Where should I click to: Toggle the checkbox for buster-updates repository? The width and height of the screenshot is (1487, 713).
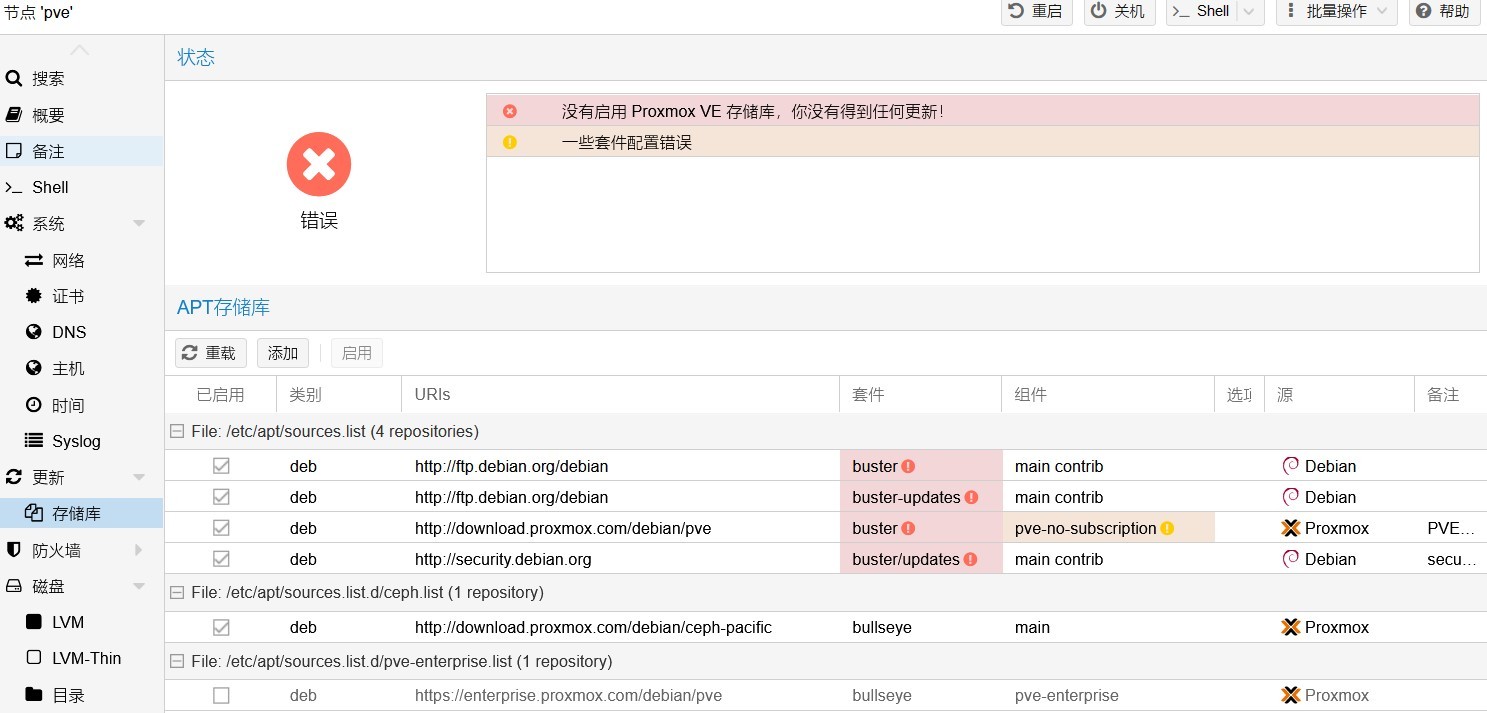coord(221,497)
